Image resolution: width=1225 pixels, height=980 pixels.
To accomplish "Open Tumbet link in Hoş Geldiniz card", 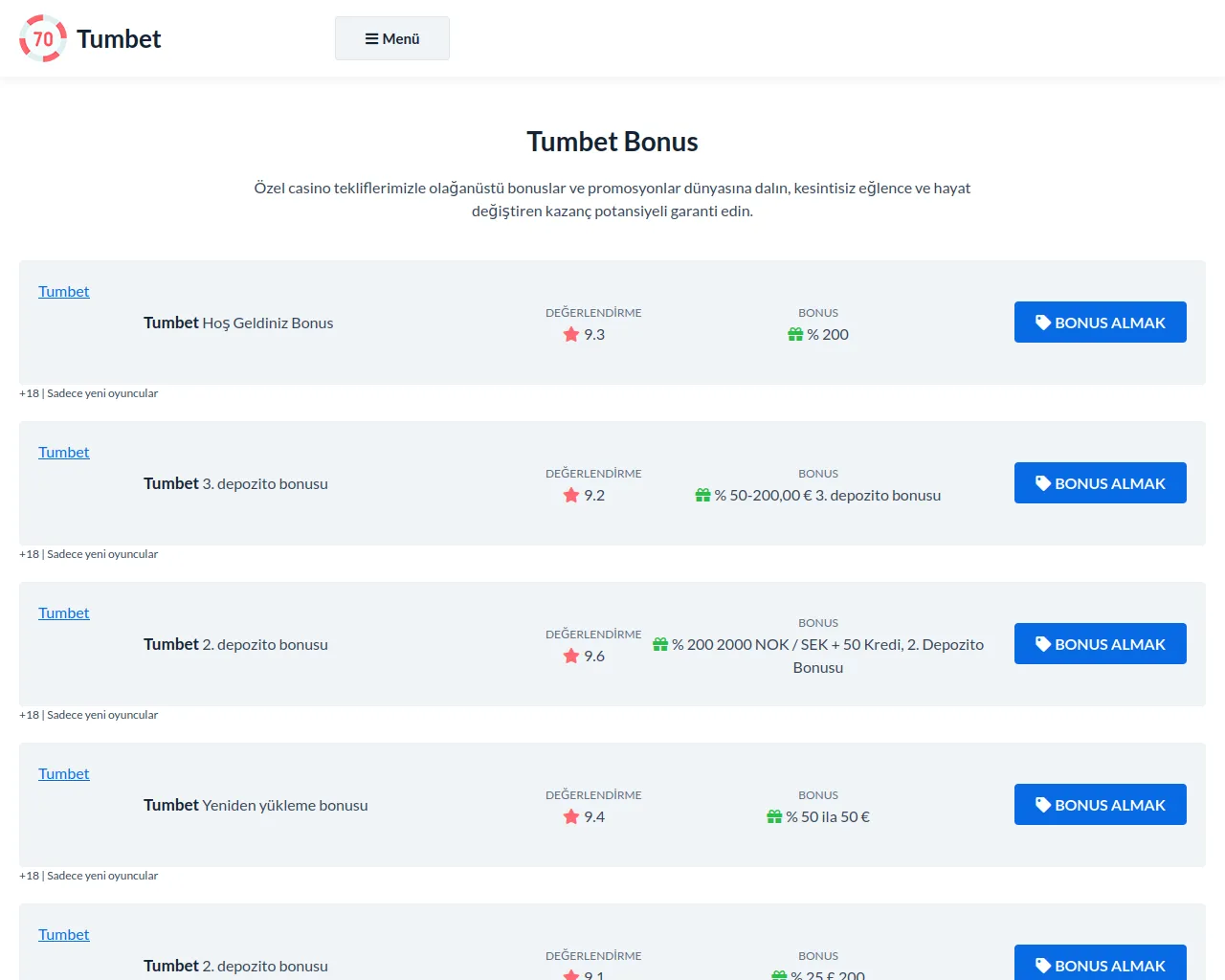I will point(63,291).
